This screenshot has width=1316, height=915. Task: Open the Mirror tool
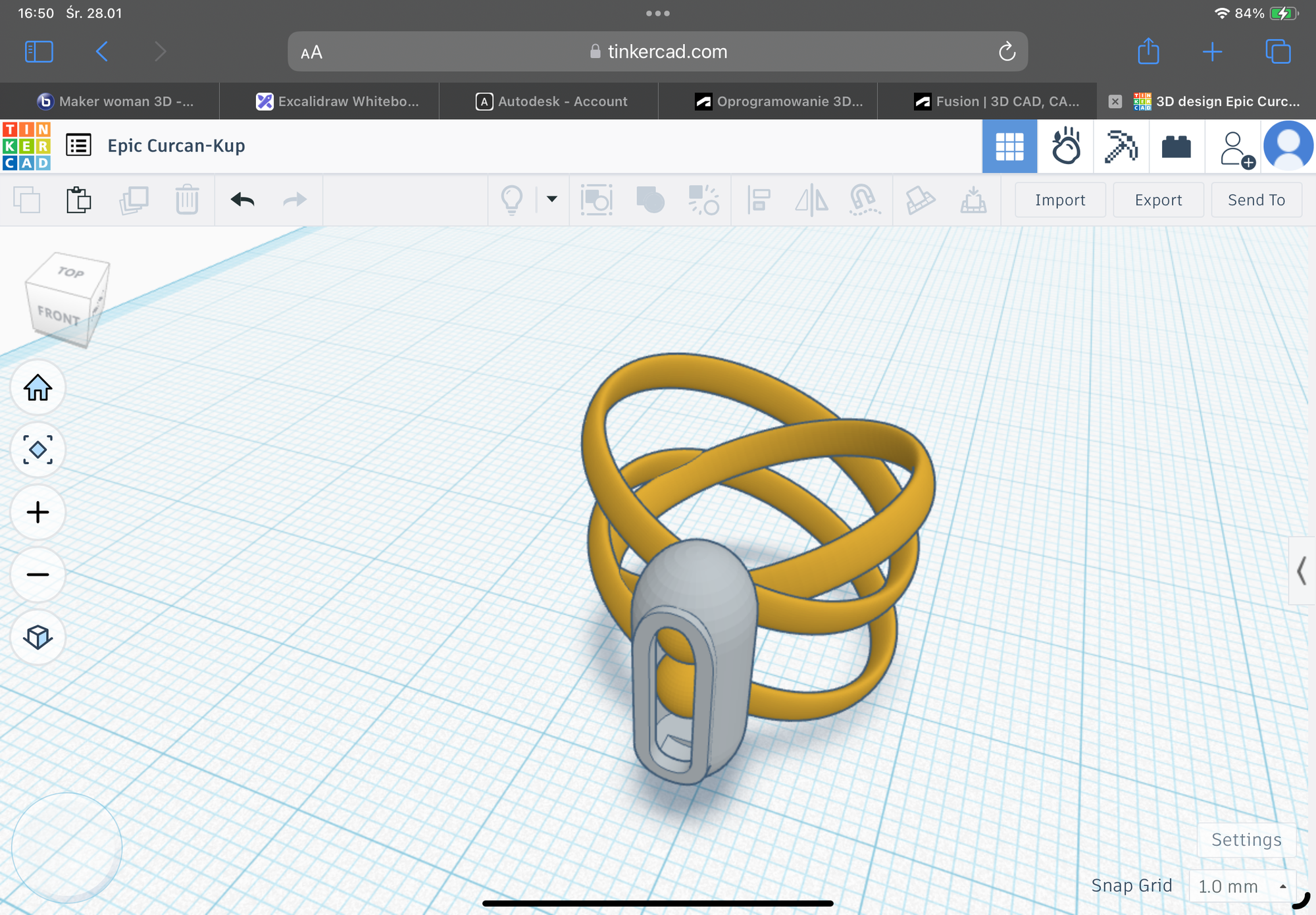tap(811, 199)
